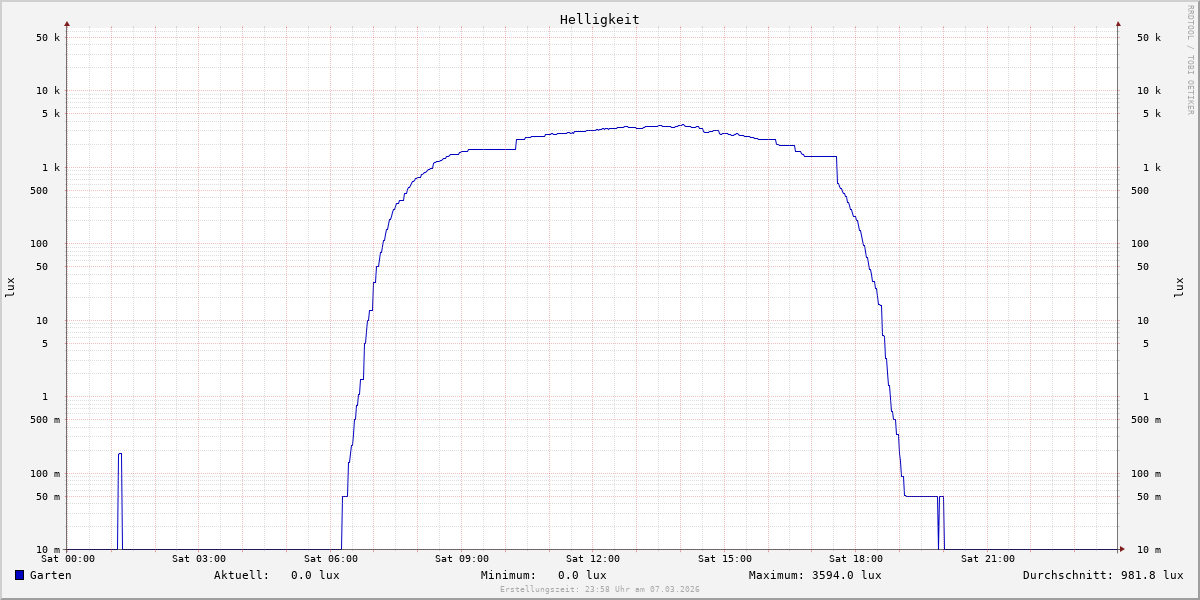Viewport: 1200px width, 600px height.
Task: Click the Sat 18:00 time axis label
Action: (856, 559)
